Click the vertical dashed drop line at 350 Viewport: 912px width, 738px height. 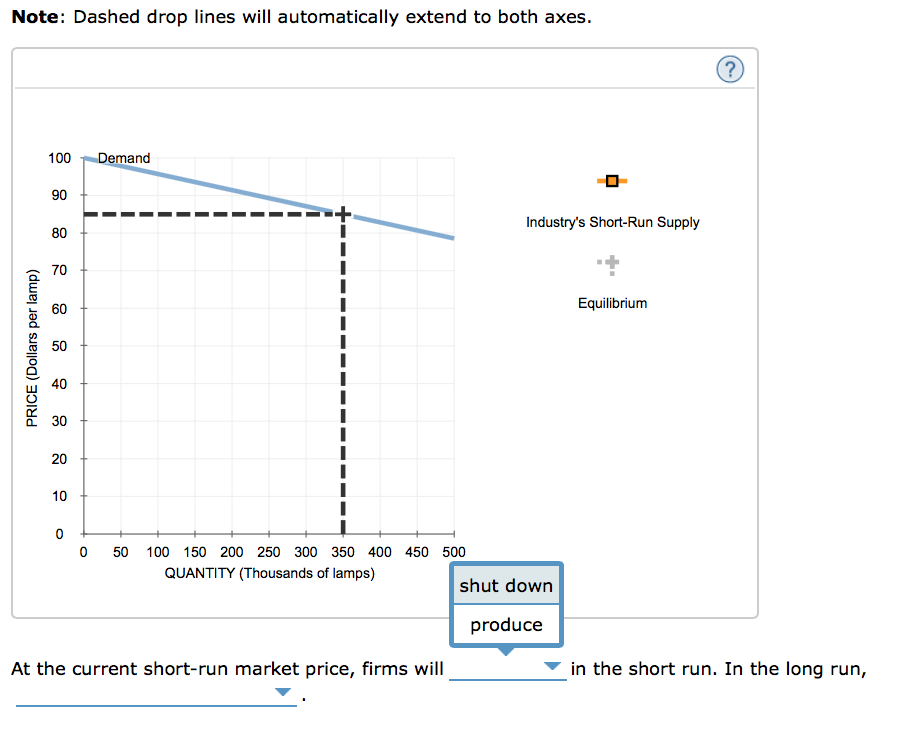pyautogui.click(x=344, y=380)
